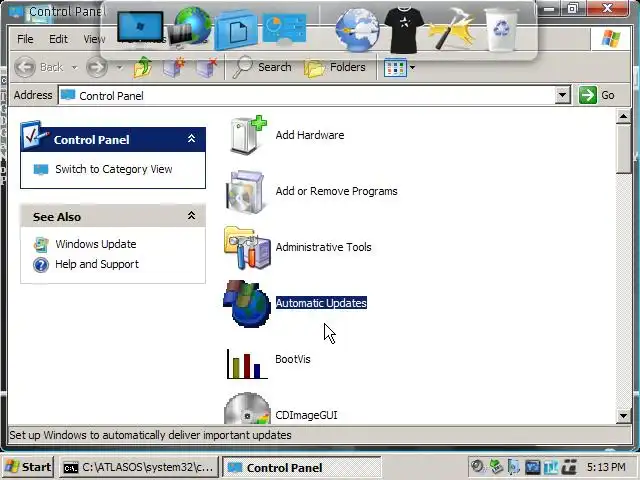Click the Control Panel taskbar button
Screen dimensions: 640x480
302,467
